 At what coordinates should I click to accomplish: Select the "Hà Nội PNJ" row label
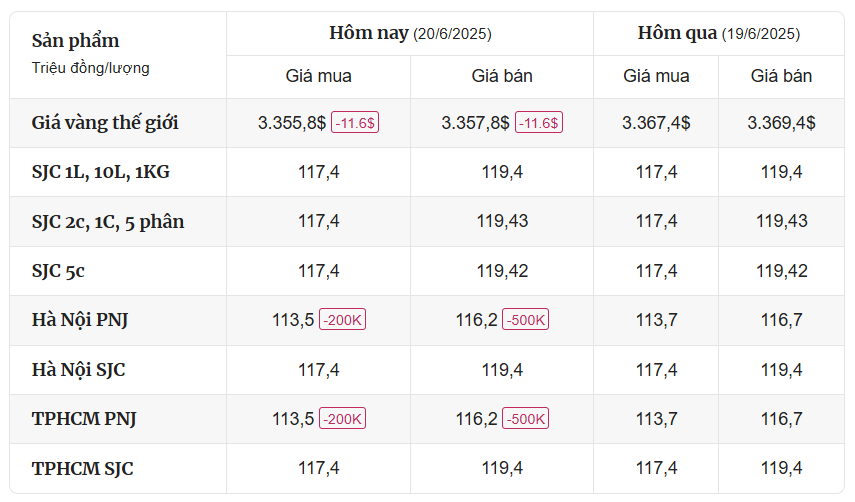coord(80,320)
